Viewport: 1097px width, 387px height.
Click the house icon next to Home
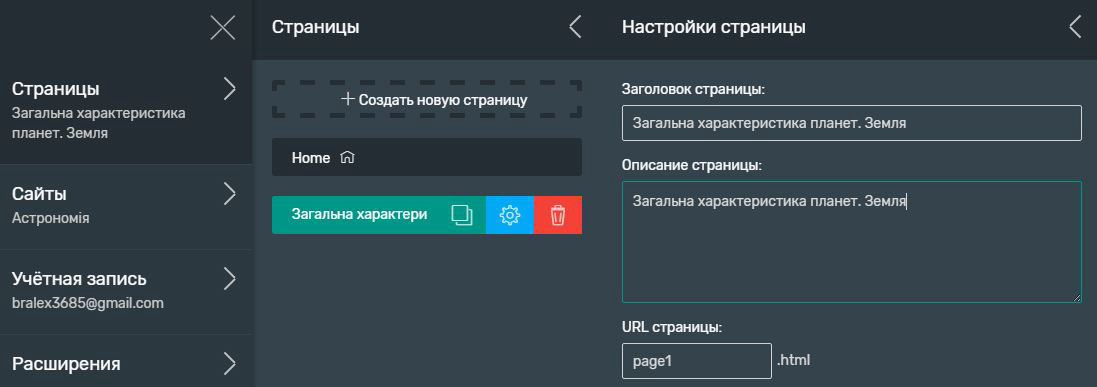click(x=346, y=158)
